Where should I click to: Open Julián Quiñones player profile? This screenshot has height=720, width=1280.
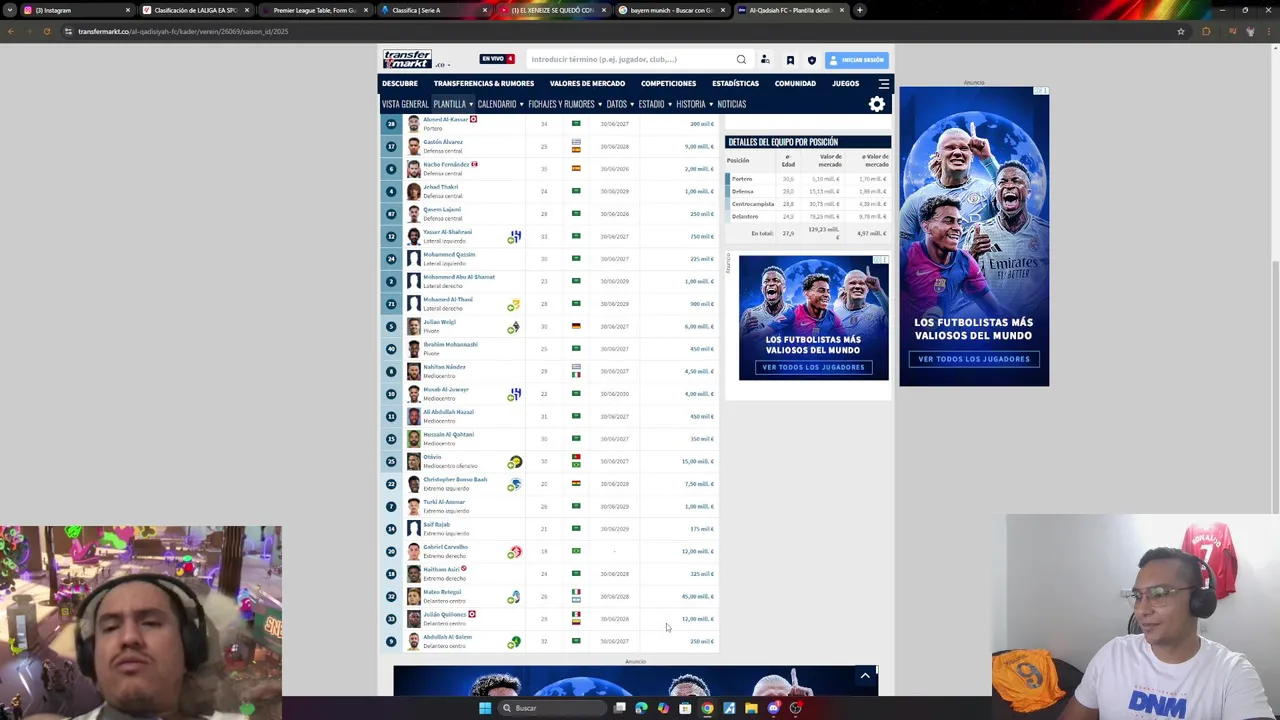tap(445, 614)
